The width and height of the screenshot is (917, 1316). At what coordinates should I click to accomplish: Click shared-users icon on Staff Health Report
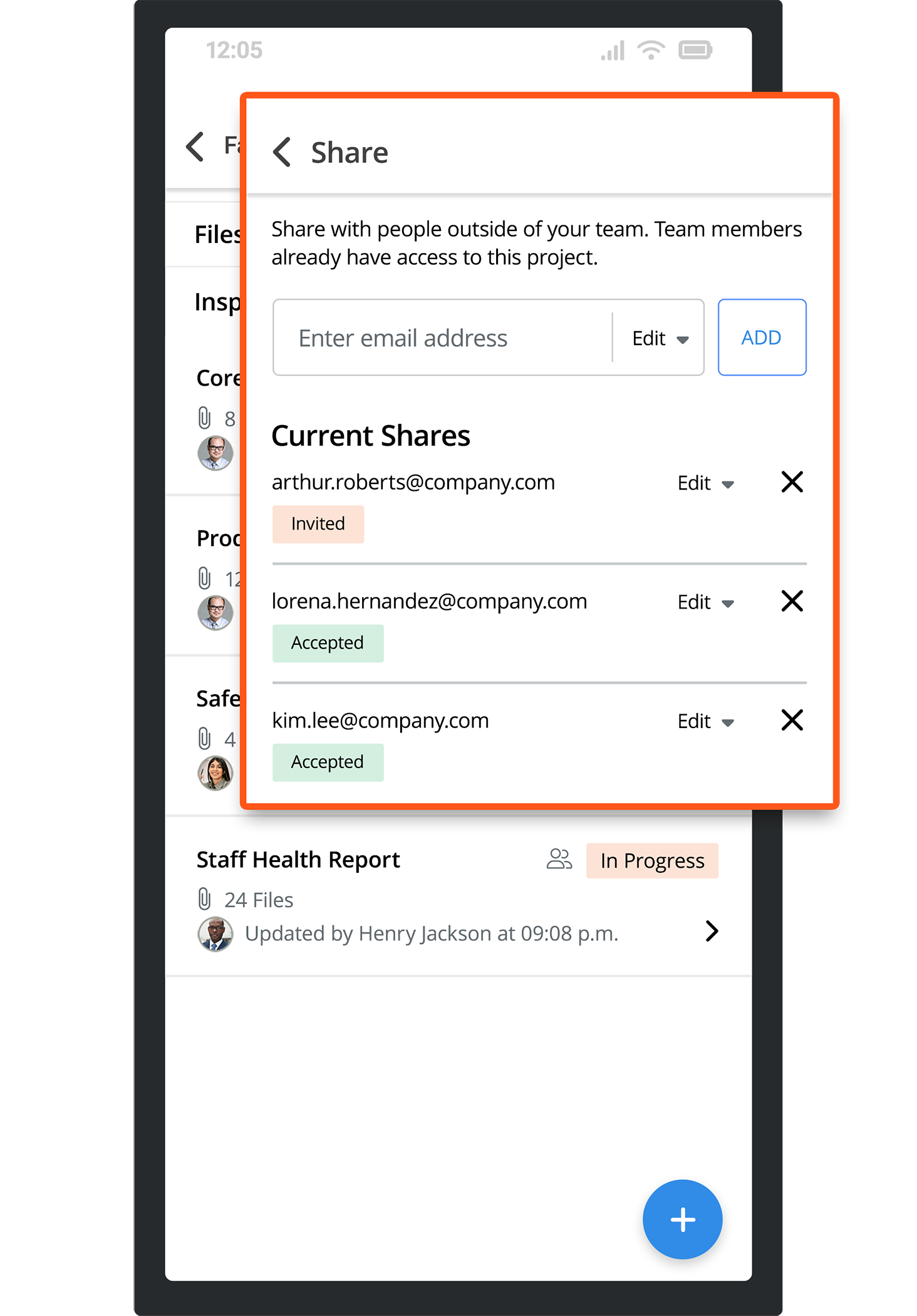559,859
